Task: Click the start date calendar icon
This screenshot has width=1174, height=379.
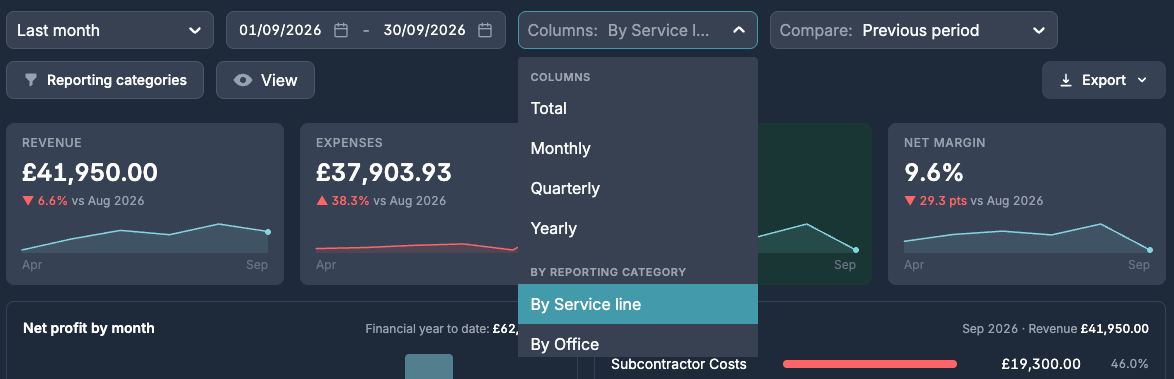Action: [x=341, y=30]
